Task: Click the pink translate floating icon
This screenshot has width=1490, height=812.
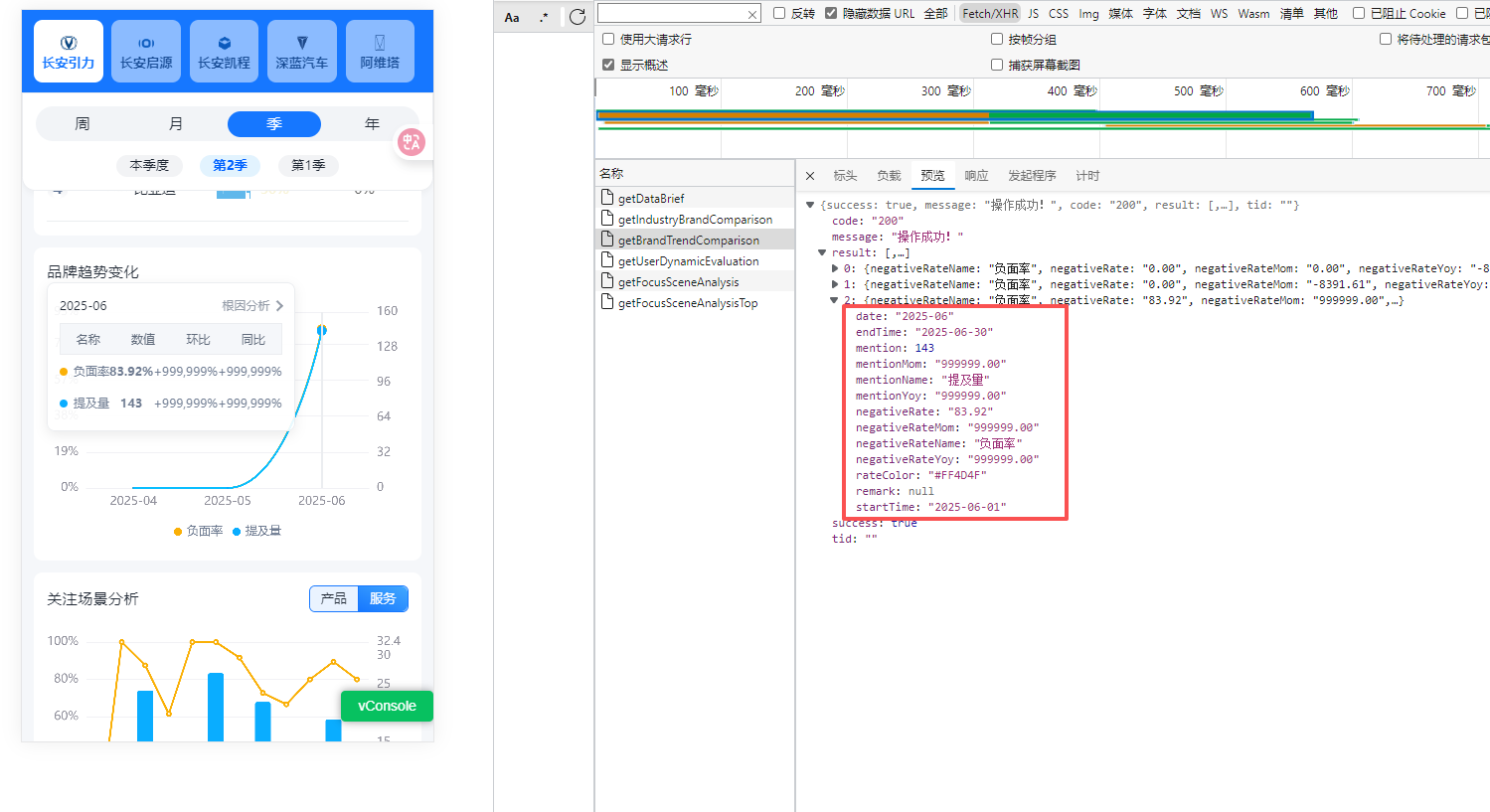Action: (412, 142)
